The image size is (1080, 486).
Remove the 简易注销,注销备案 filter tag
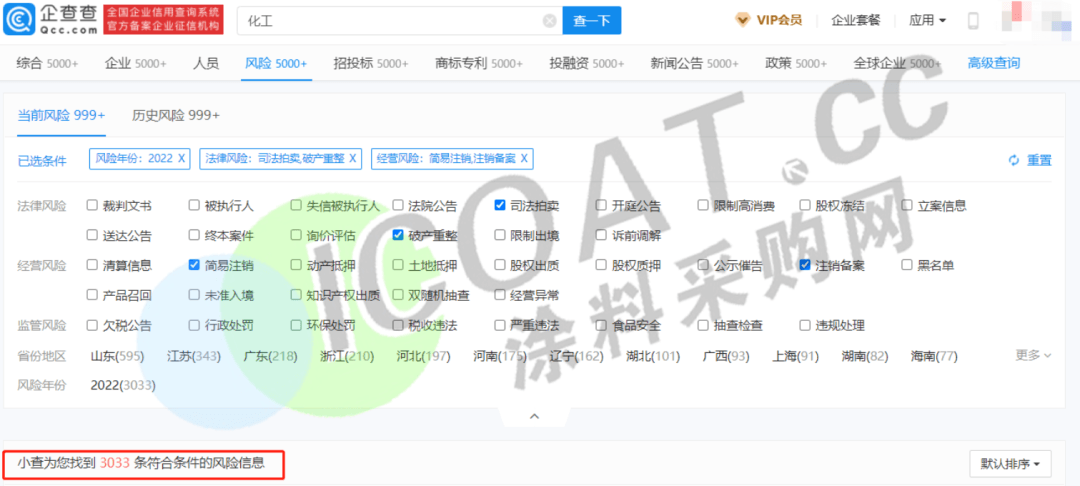point(524,158)
